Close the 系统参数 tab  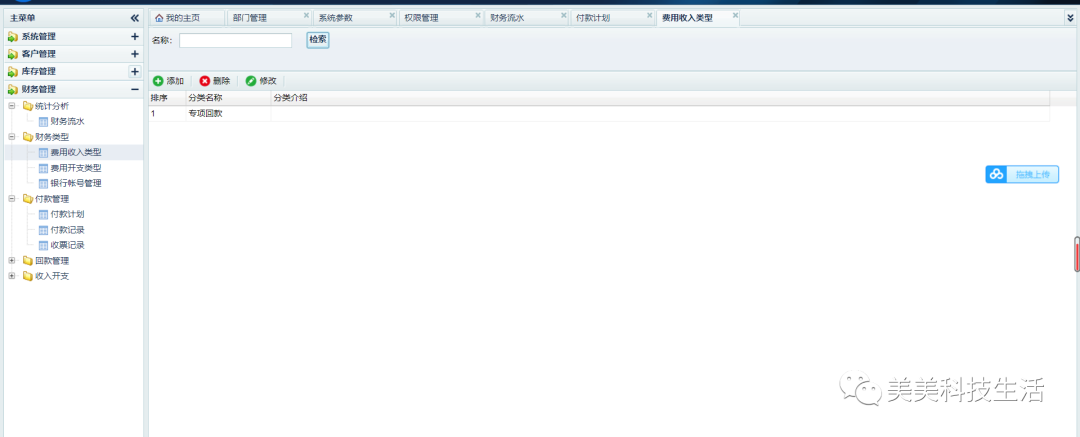pos(392,15)
